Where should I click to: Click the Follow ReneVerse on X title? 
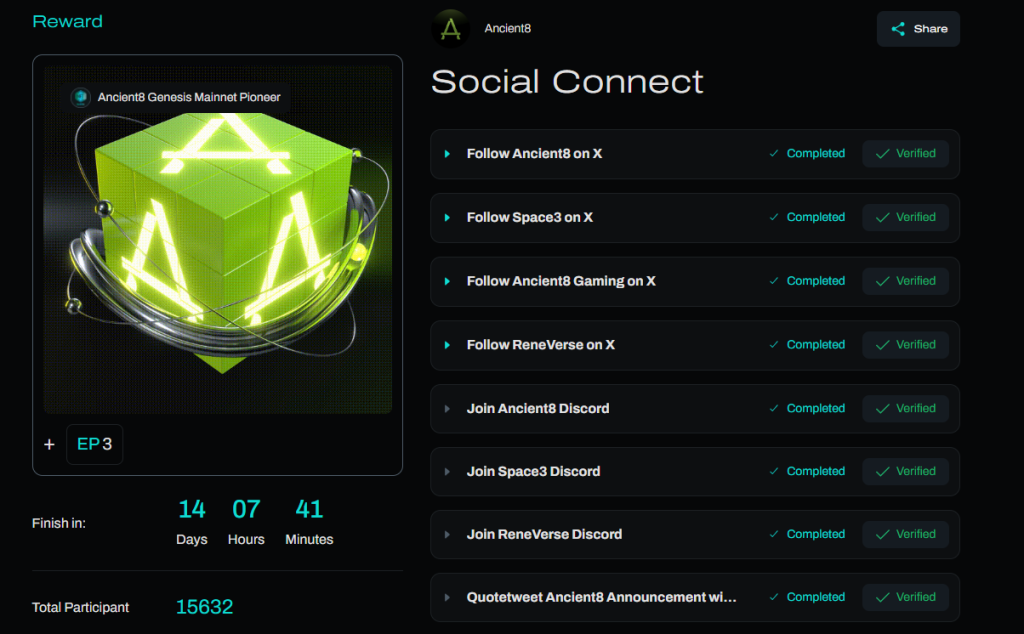click(x=541, y=345)
